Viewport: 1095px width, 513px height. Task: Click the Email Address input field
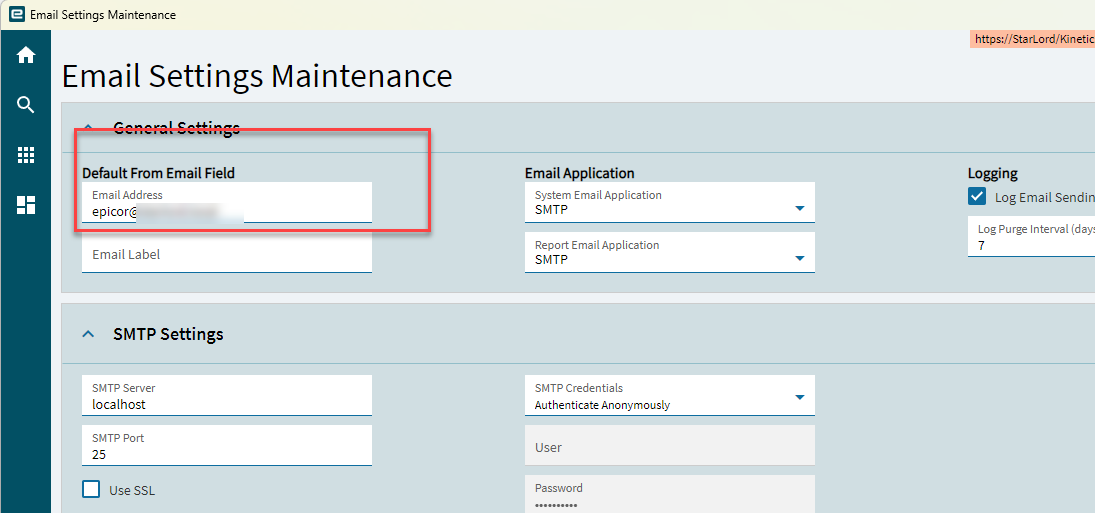tap(226, 210)
